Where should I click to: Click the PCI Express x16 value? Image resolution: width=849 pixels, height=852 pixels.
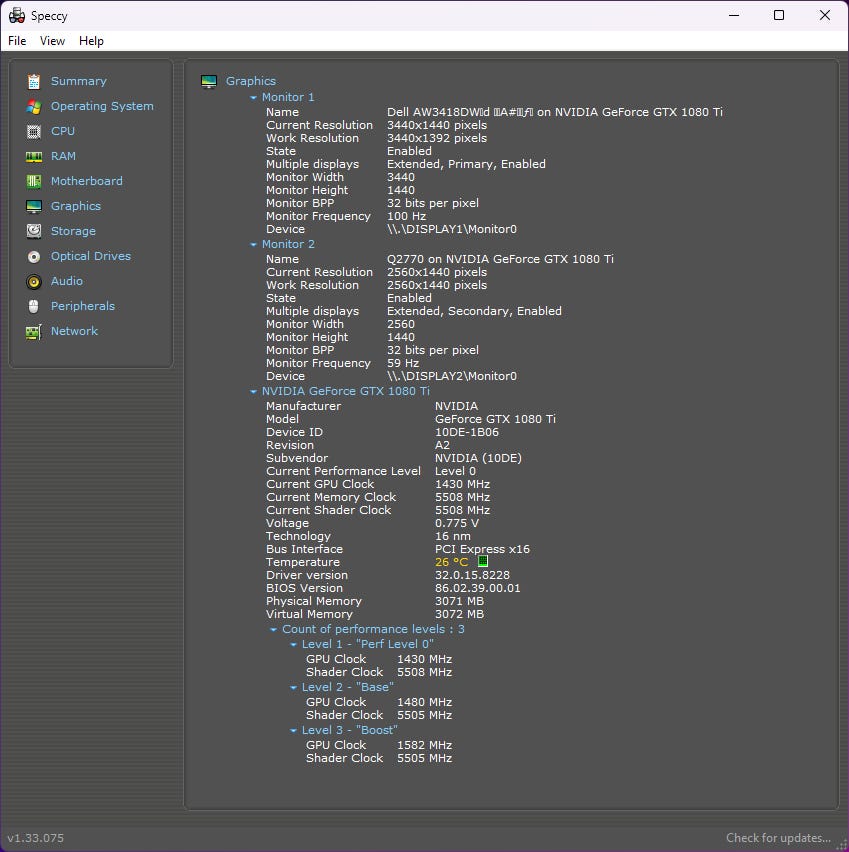pyautogui.click(x=482, y=549)
